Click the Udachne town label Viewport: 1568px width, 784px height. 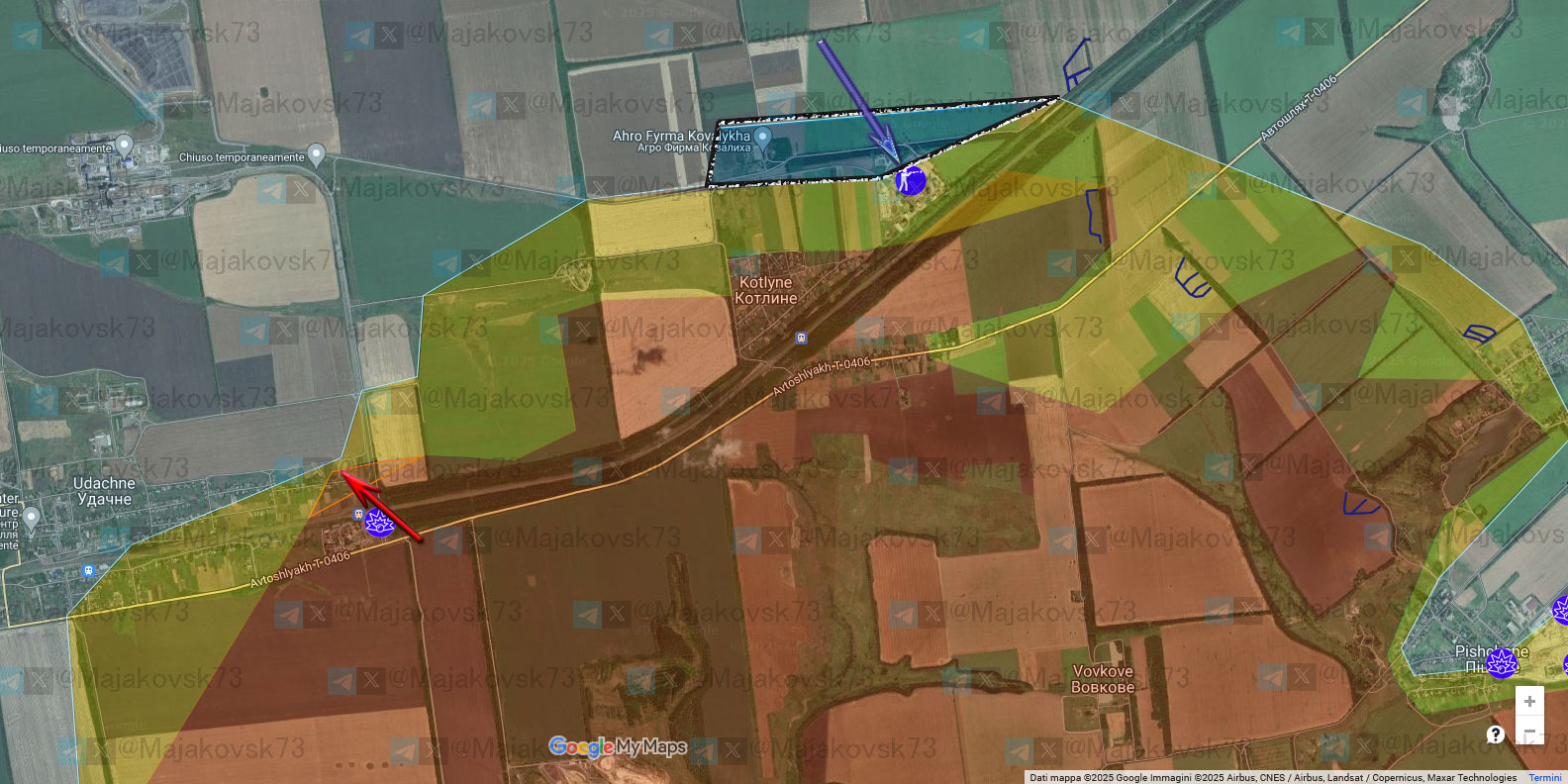point(104,491)
